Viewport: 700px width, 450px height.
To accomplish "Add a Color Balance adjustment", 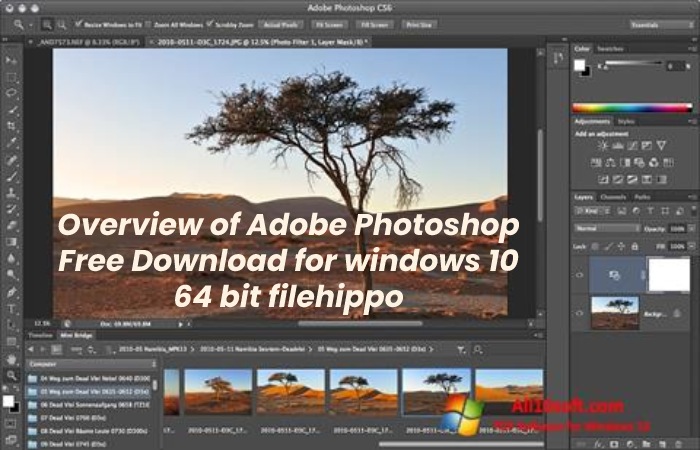I will click(610, 162).
